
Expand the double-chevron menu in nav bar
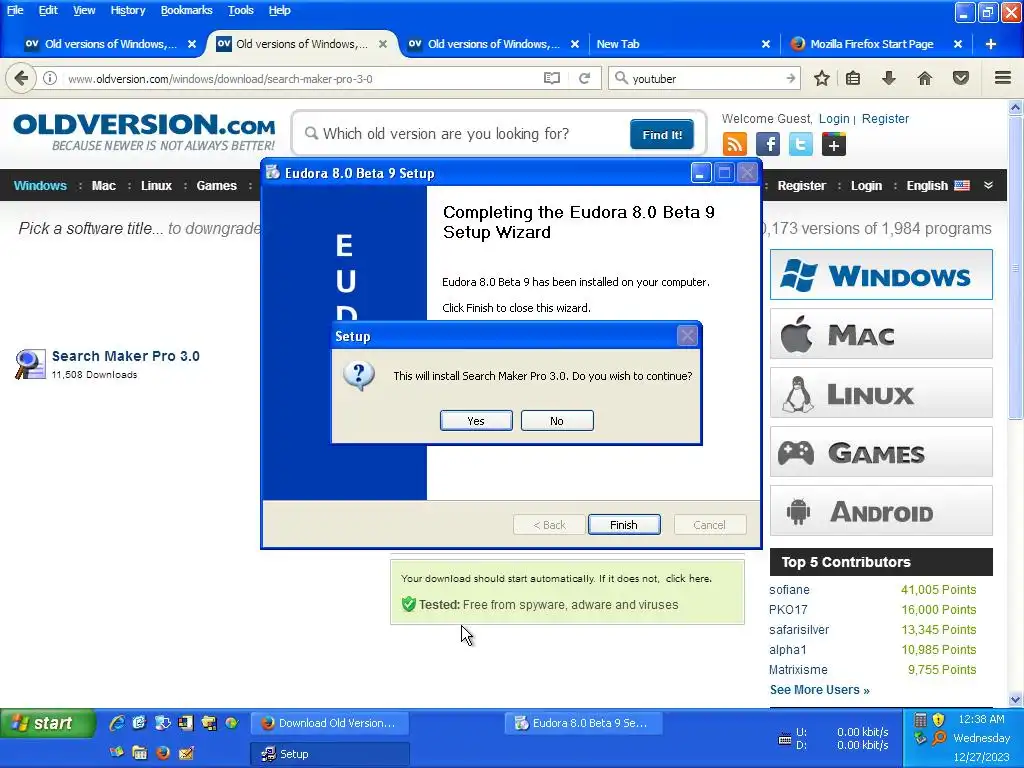[989, 185]
